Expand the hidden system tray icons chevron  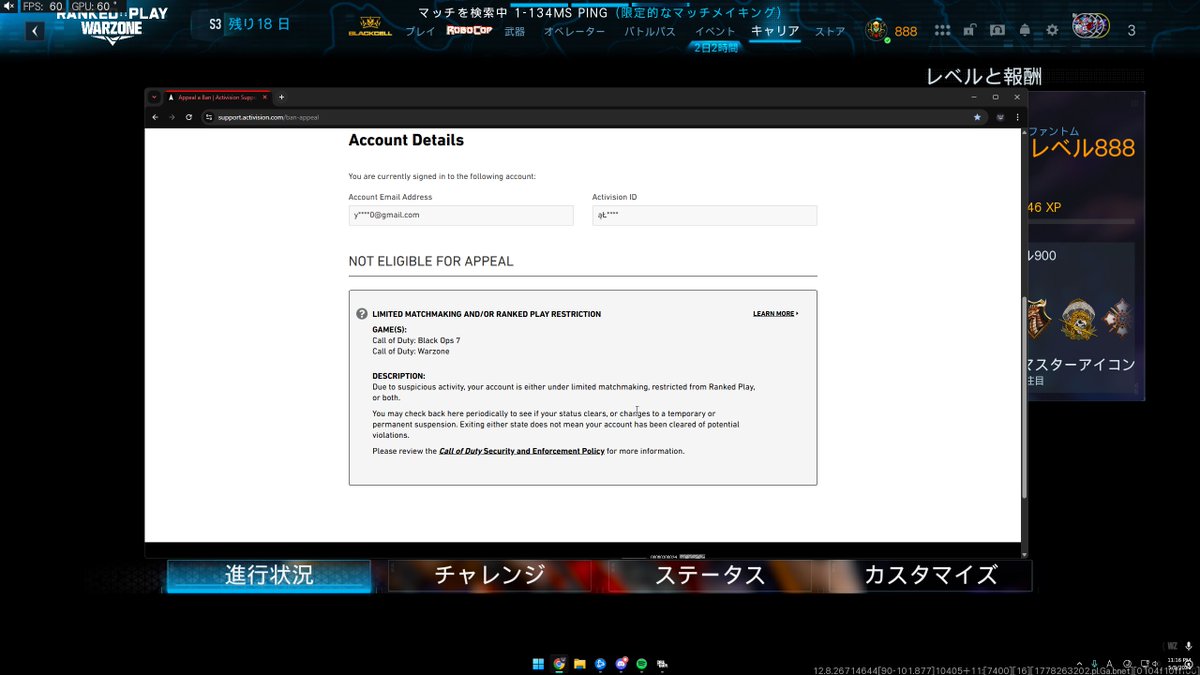pyautogui.click(x=1080, y=664)
